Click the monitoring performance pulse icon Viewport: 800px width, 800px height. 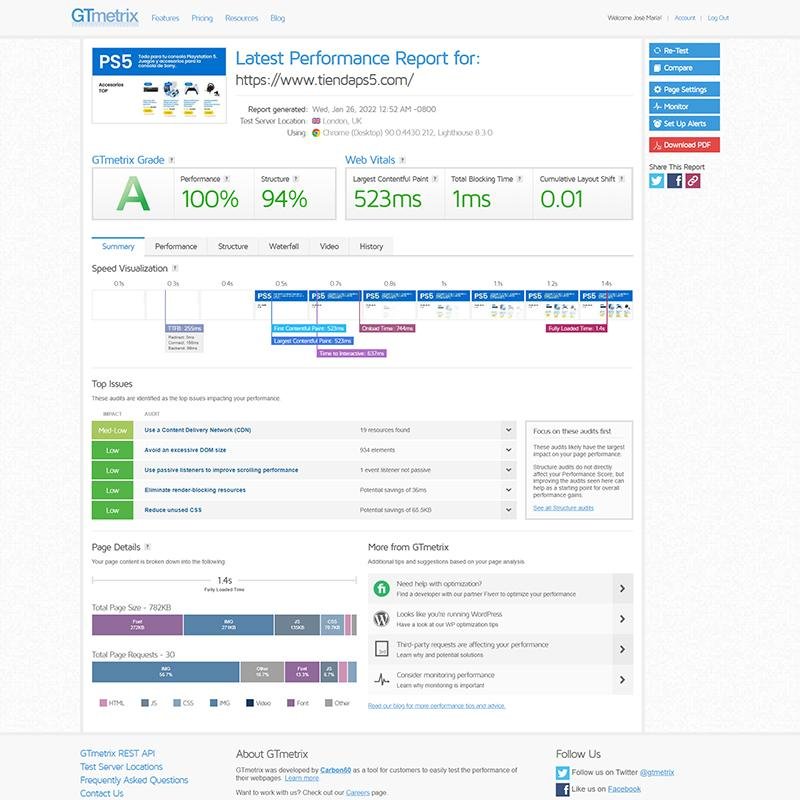pyautogui.click(x=382, y=680)
